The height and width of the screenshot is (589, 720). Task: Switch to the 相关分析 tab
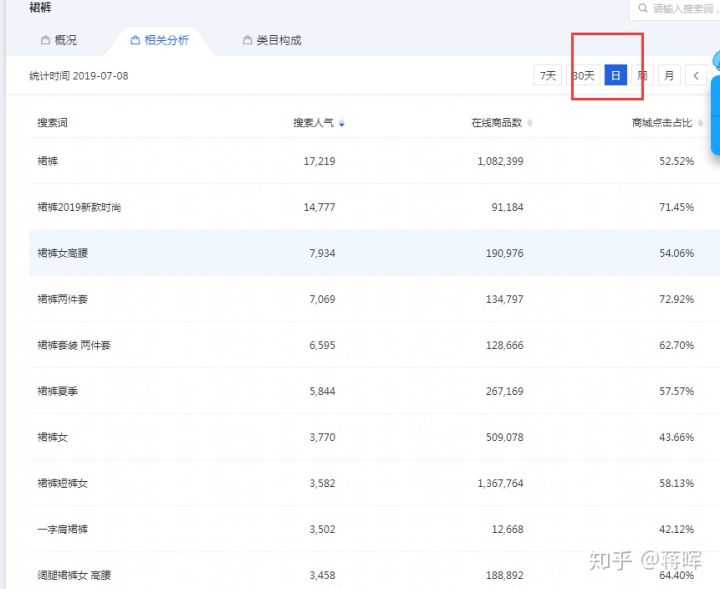pyautogui.click(x=159, y=40)
